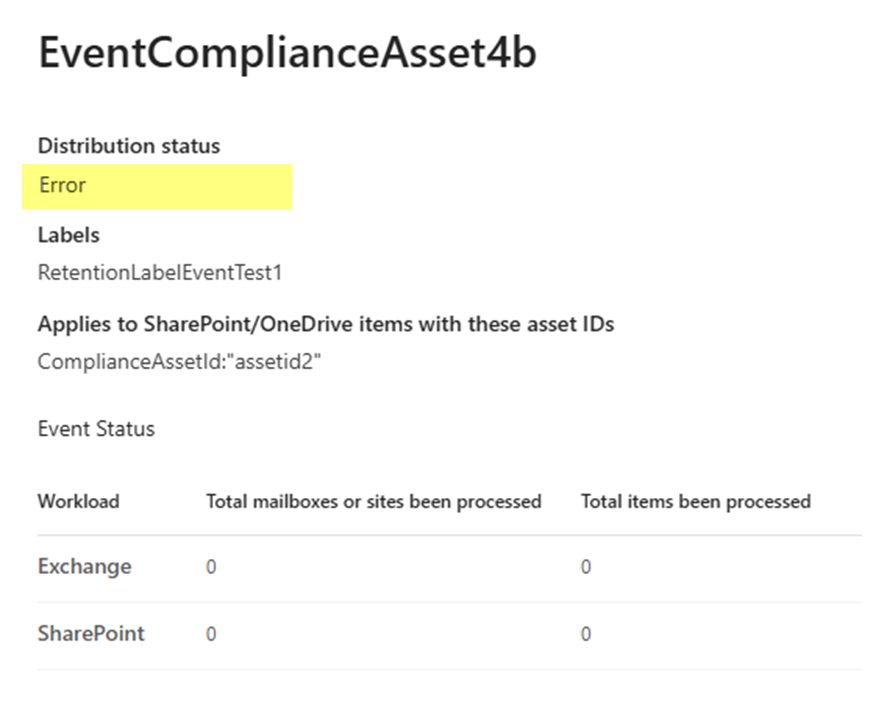Click the Event Status heading

coord(96,429)
